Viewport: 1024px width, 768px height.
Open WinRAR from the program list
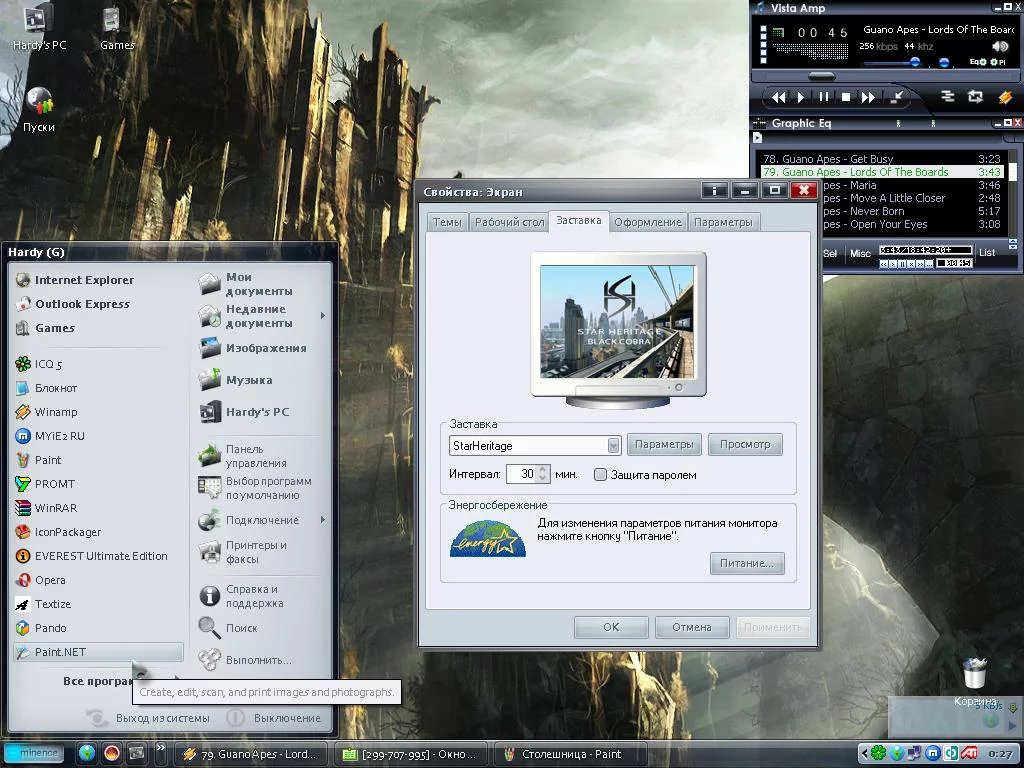(x=46, y=508)
